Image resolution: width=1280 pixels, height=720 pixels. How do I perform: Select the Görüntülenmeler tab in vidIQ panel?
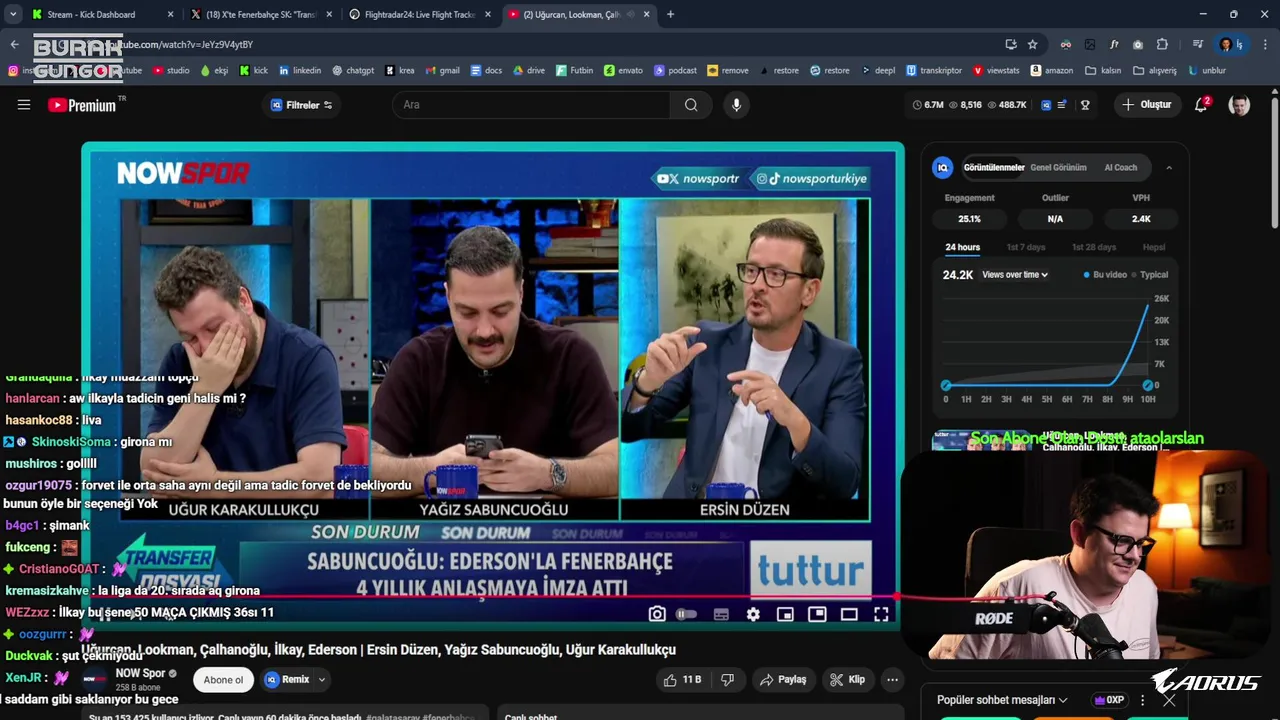click(x=993, y=168)
